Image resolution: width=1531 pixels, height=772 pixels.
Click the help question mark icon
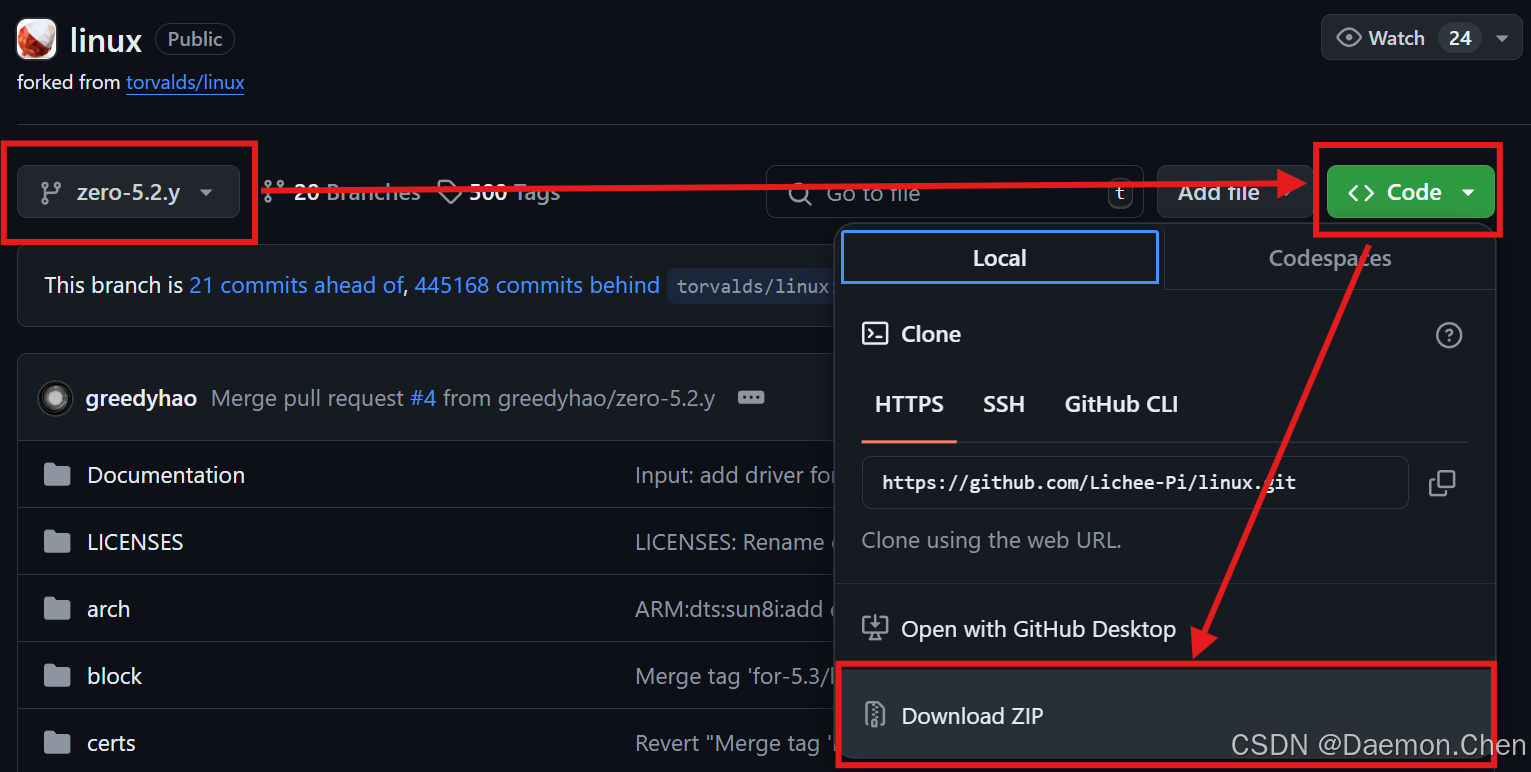click(1449, 335)
